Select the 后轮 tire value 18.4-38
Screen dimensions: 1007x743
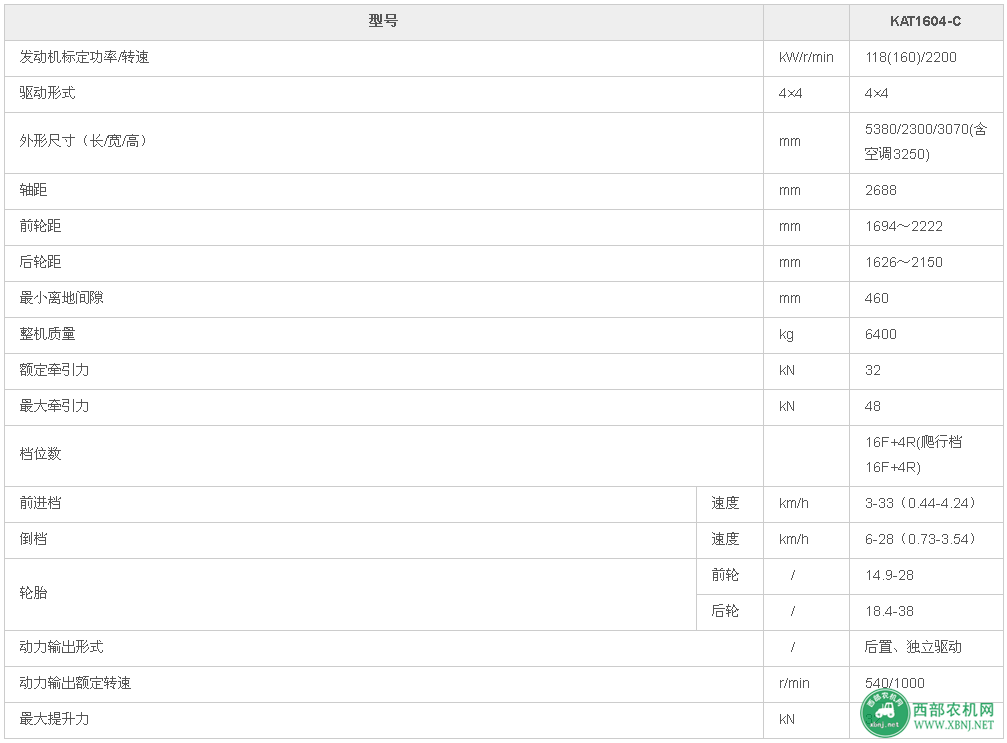(889, 611)
